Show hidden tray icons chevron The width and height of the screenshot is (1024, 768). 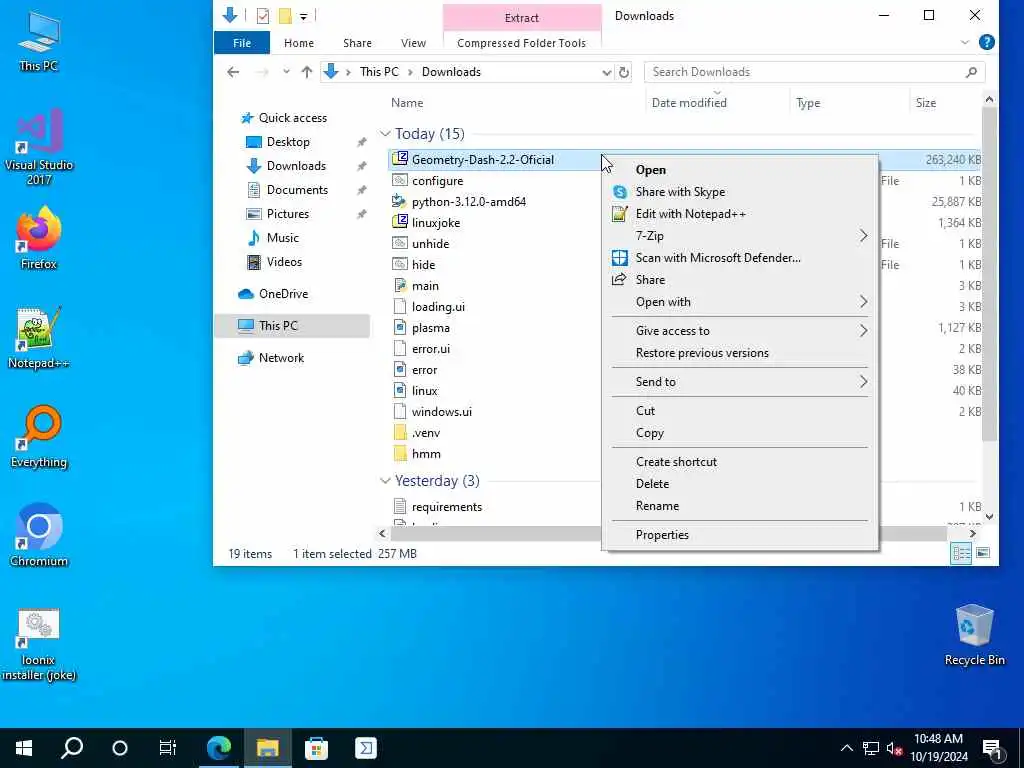coord(846,748)
